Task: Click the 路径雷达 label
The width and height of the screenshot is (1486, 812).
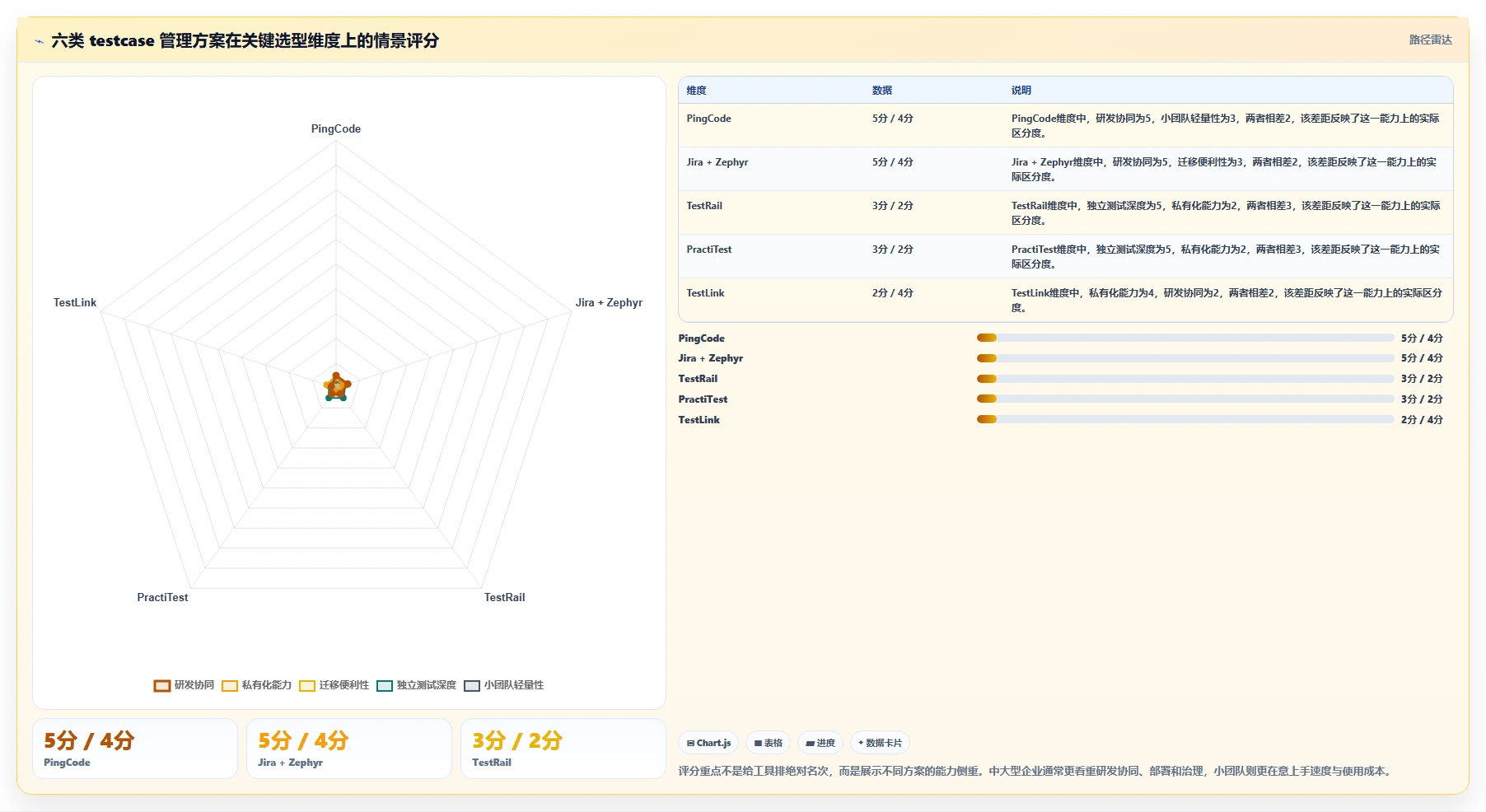Action: pos(1430,40)
